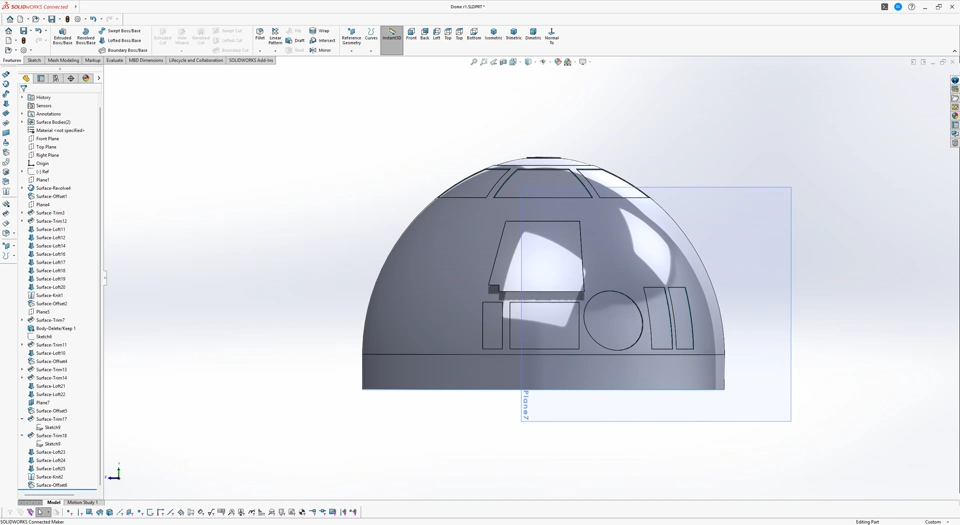Open the FeatureManager design tree tab
Viewport: 960px width, 525px height.
[26, 78]
